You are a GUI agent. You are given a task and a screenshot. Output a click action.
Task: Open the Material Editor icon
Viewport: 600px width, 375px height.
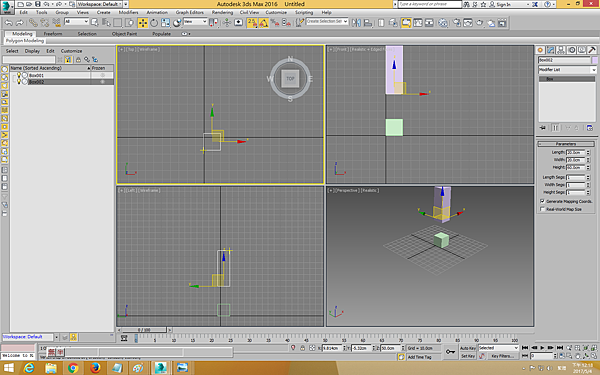point(443,23)
